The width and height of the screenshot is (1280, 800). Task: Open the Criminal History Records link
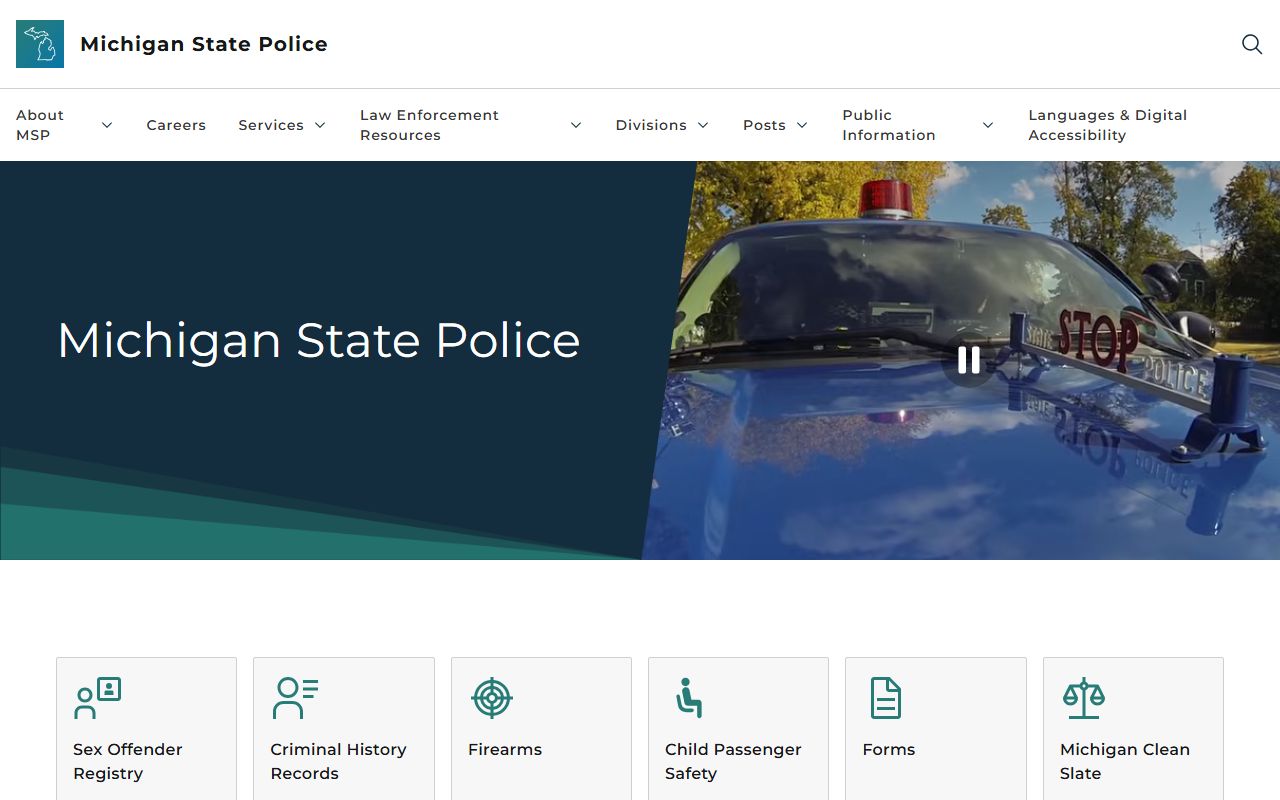[338, 761]
